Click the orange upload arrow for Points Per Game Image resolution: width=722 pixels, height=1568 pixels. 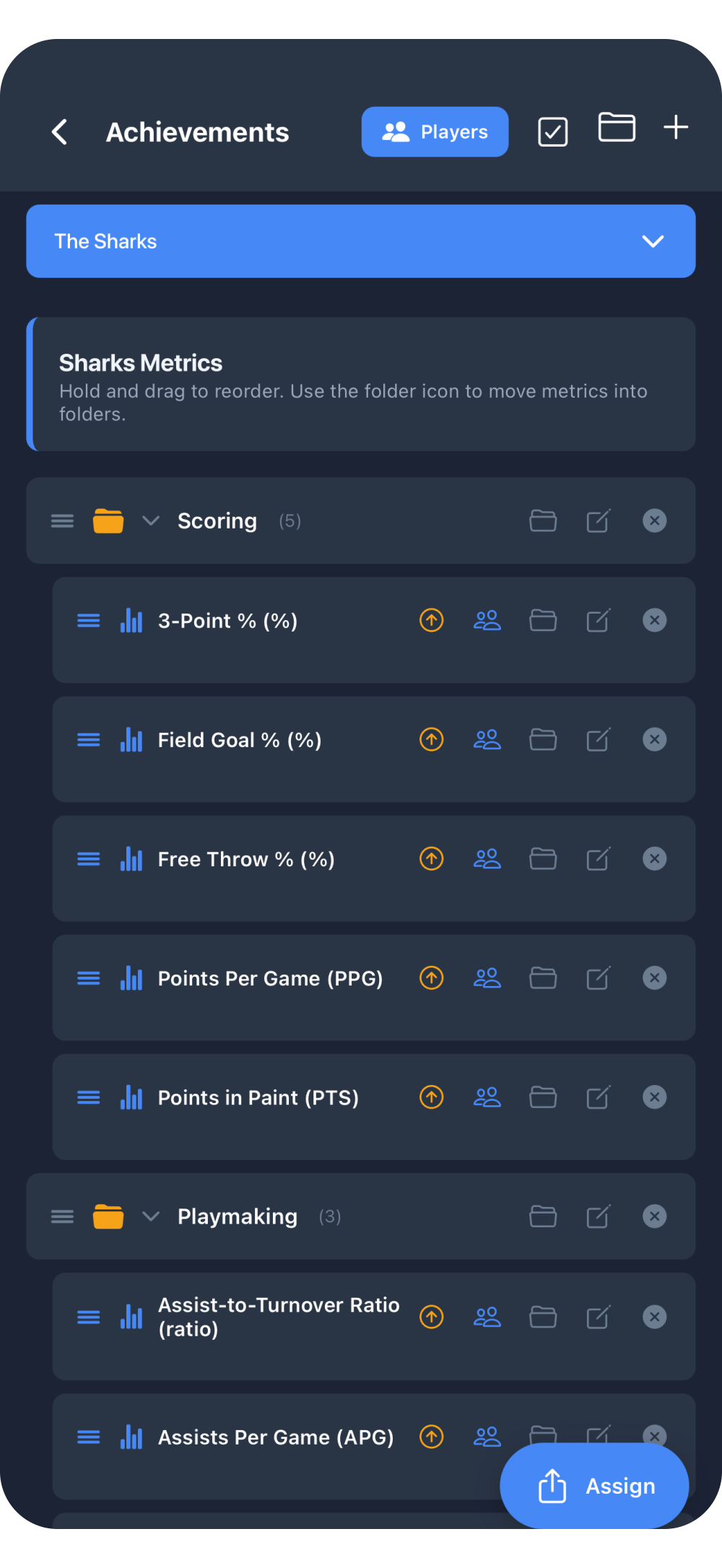coord(431,977)
